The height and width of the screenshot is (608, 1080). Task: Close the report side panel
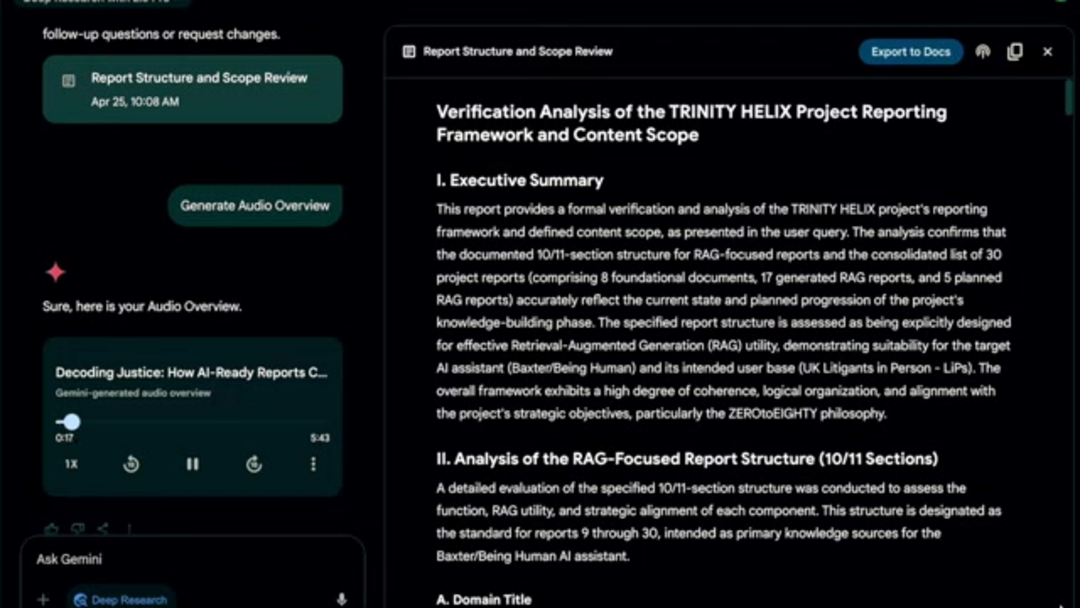[1047, 52]
